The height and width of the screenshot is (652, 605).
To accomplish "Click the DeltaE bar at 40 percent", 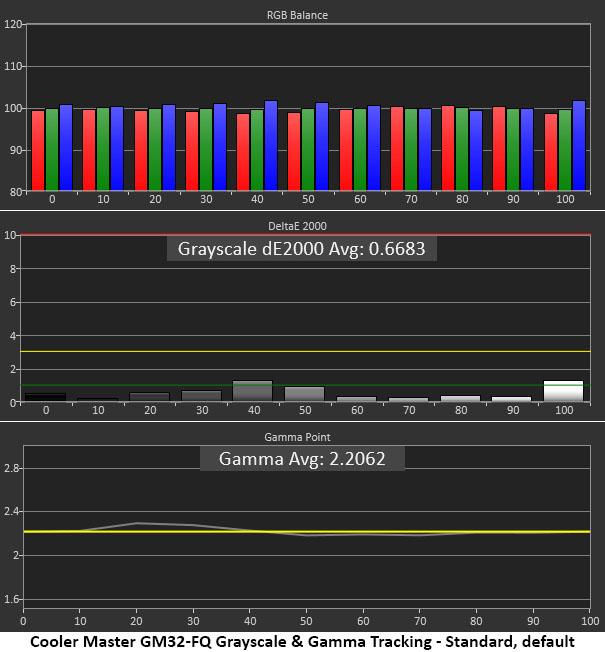I will coord(252,391).
